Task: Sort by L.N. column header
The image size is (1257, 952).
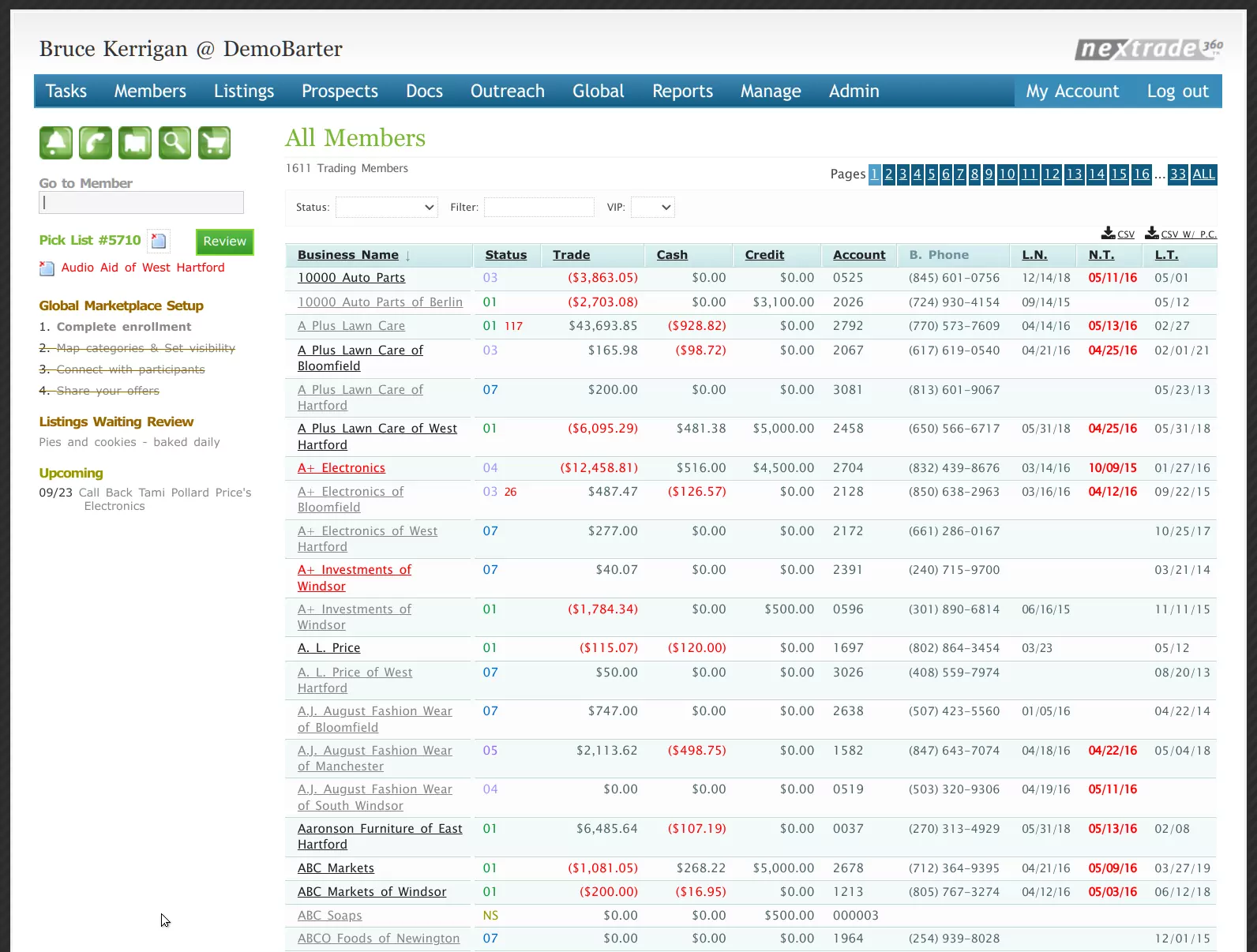Action: tap(1034, 255)
